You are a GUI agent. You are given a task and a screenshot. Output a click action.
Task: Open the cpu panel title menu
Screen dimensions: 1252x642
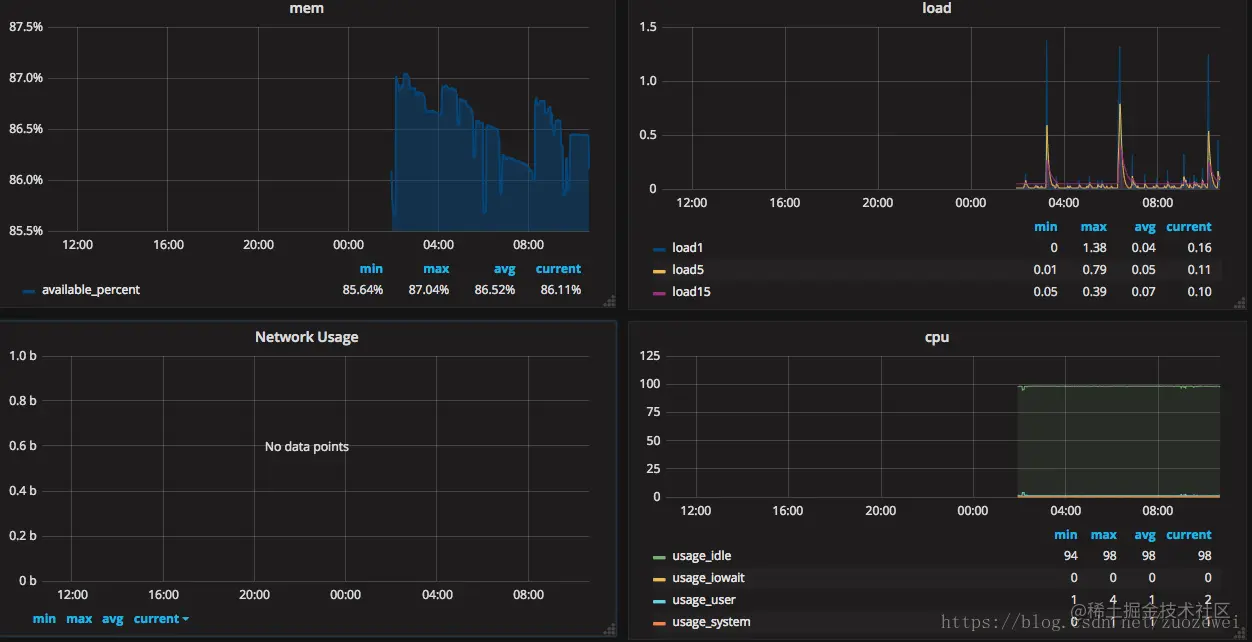(x=936, y=337)
